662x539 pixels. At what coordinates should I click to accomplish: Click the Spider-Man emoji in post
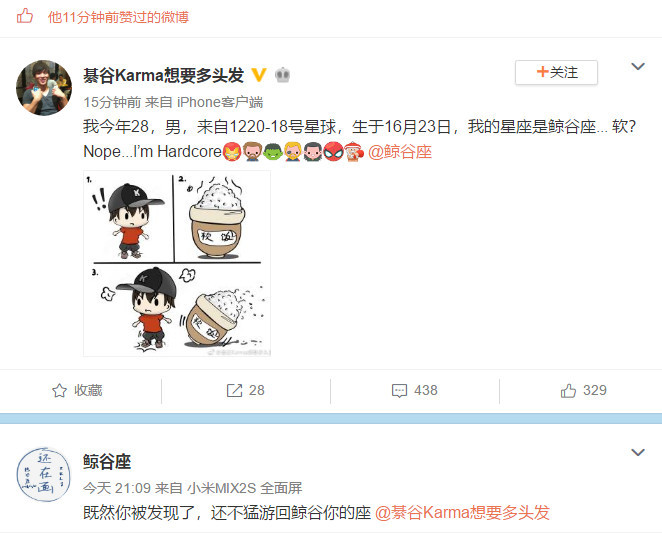[334, 152]
